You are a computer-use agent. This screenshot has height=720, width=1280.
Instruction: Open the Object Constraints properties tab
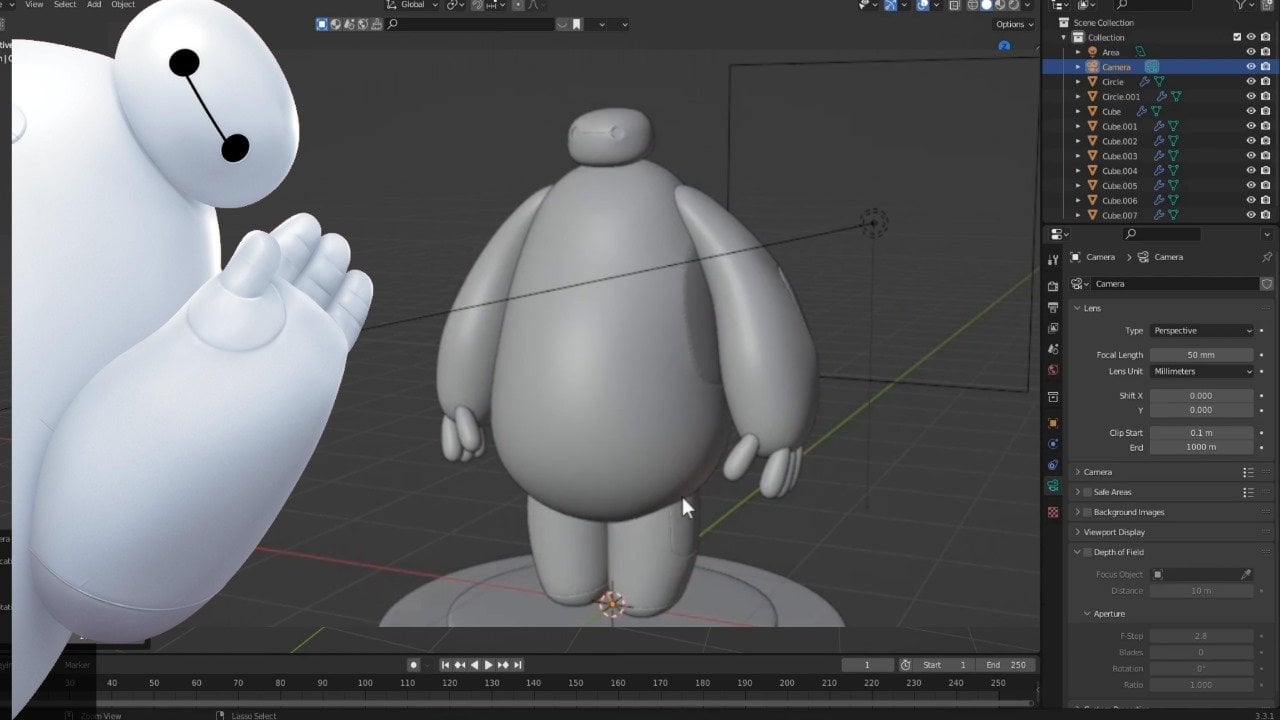click(x=1053, y=465)
